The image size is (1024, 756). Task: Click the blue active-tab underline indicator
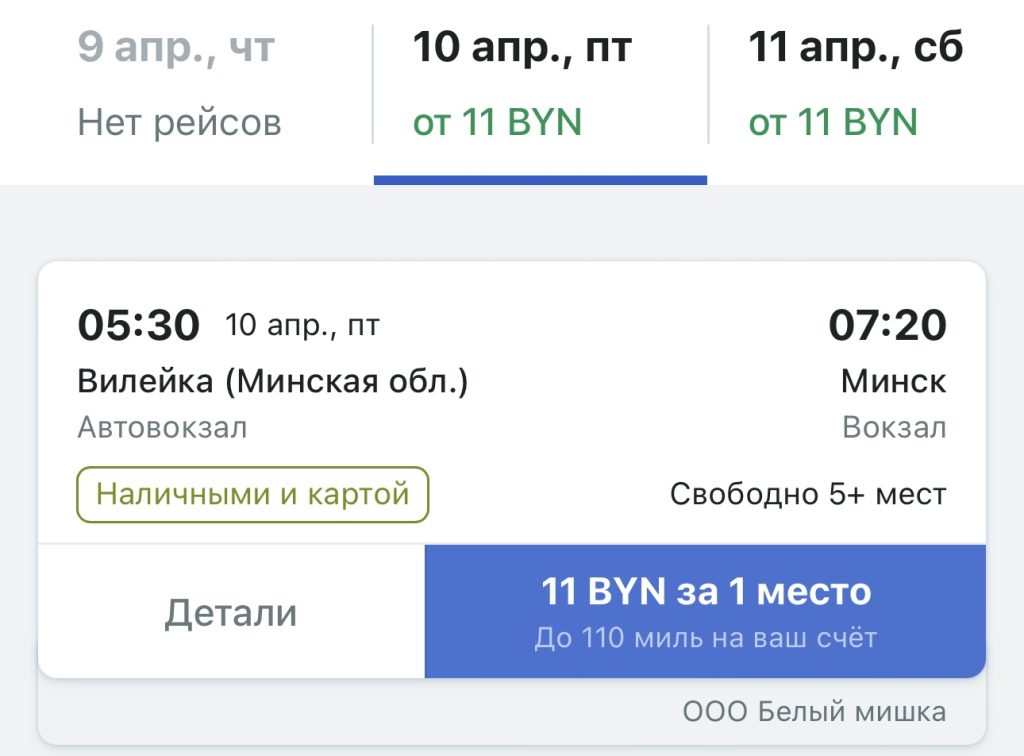540,180
